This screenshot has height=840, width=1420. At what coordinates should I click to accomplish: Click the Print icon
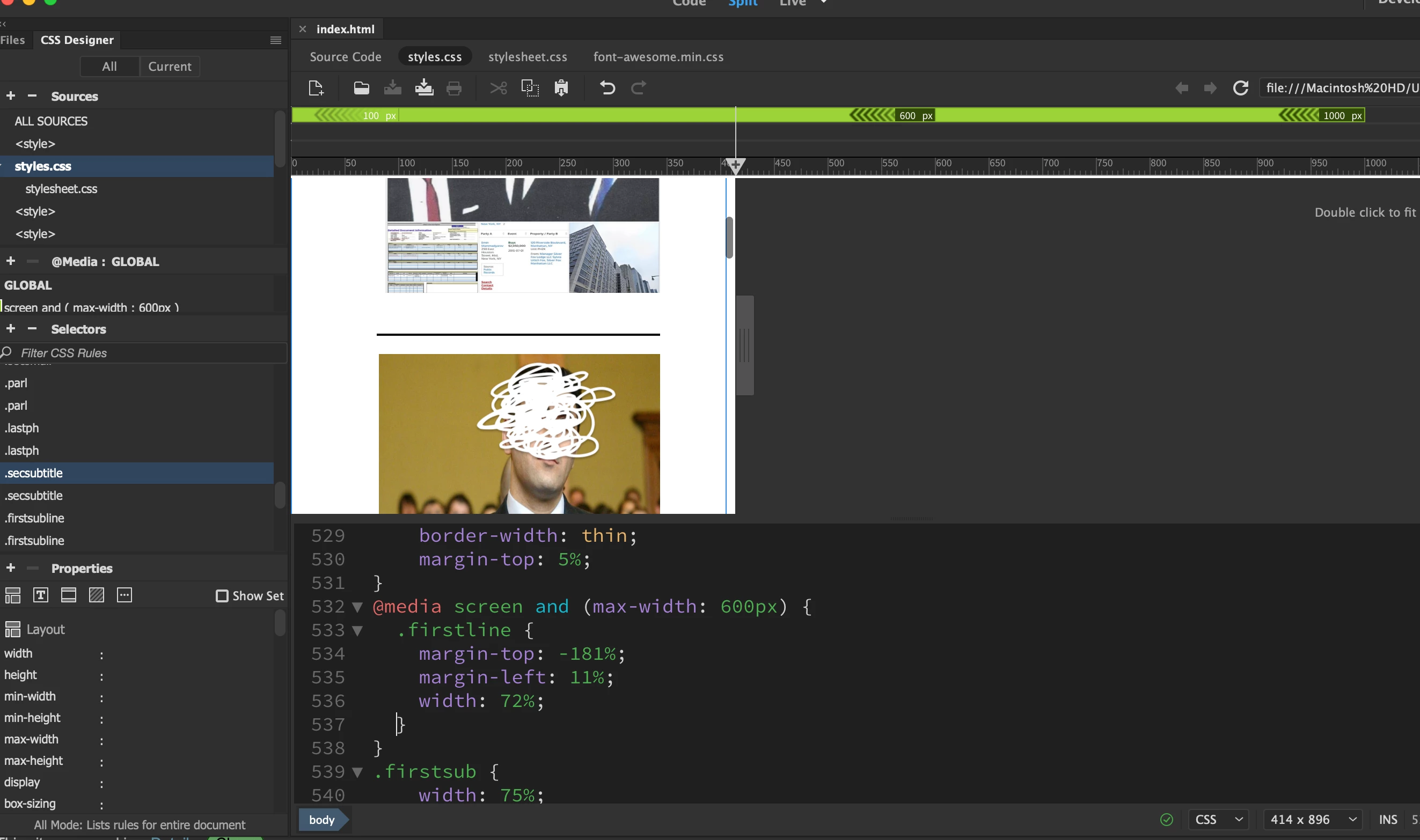[454, 89]
